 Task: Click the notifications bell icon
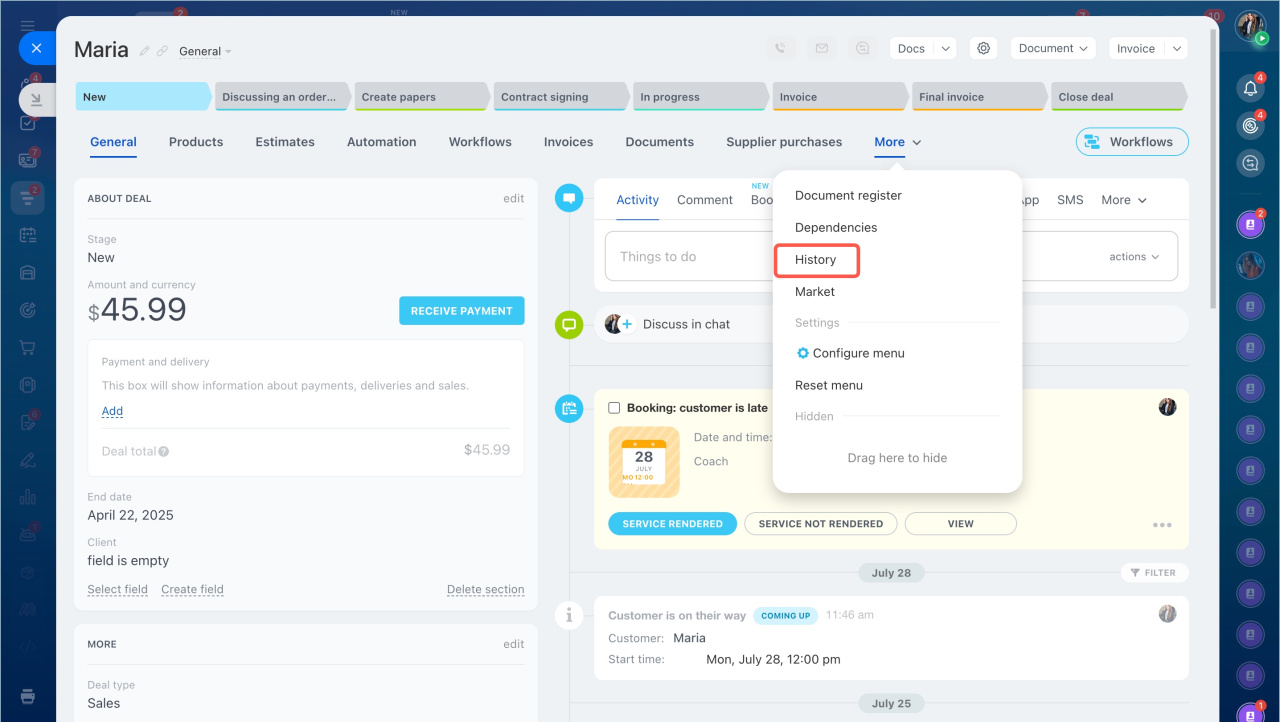(1250, 88)
